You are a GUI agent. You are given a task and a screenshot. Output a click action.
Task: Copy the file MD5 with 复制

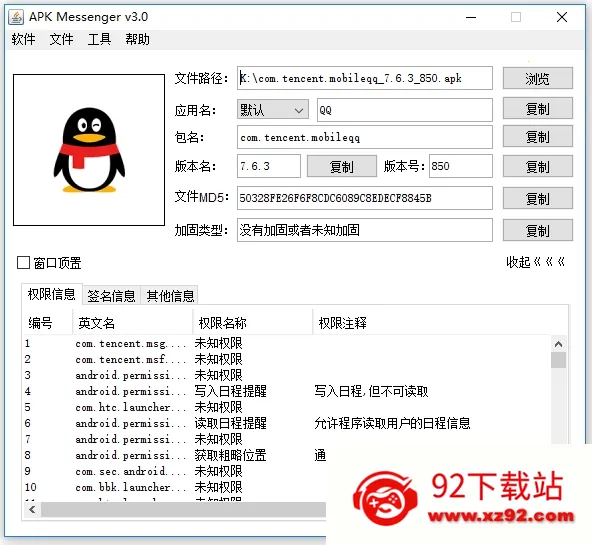tap(538, 198)
